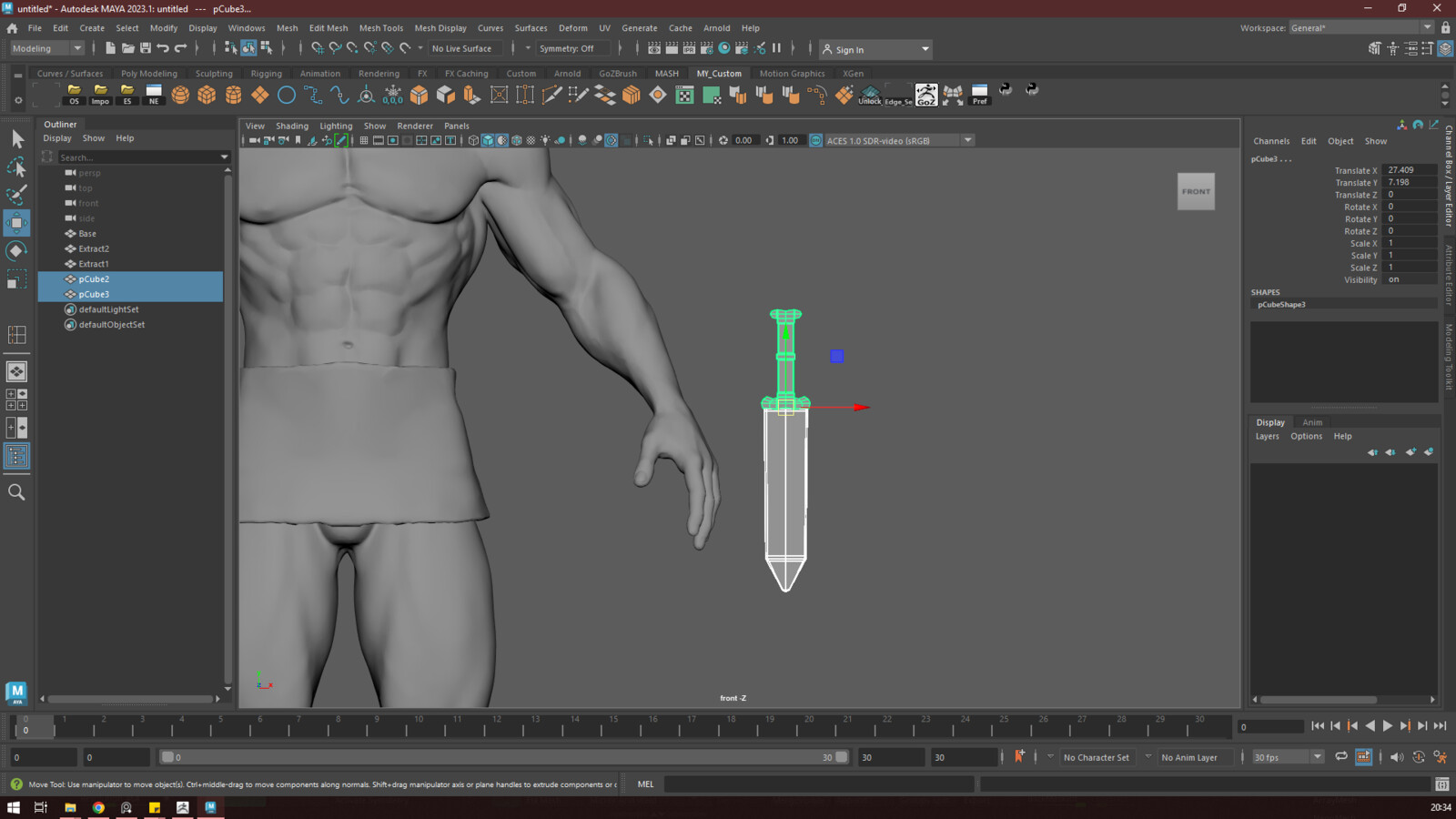Open the 30 fps frame rate dropdown
Image resolution: width=1456 pixels, height=819 pixels.
click(x=1288, y=757)
